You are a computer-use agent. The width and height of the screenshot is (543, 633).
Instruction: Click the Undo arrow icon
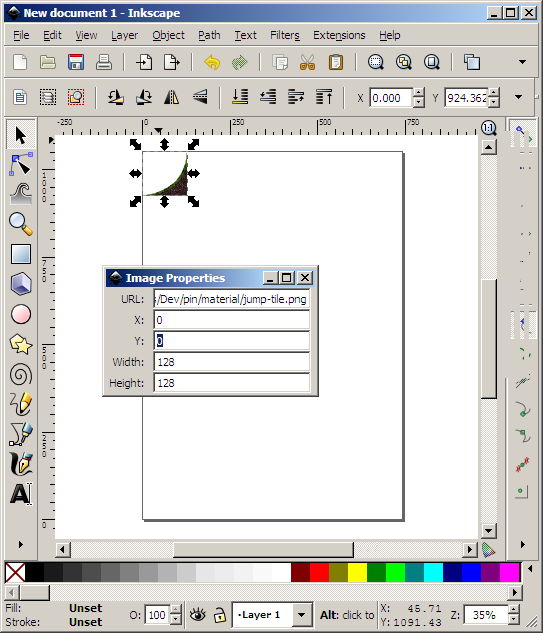pyautogui.click(x=212, y=63)
